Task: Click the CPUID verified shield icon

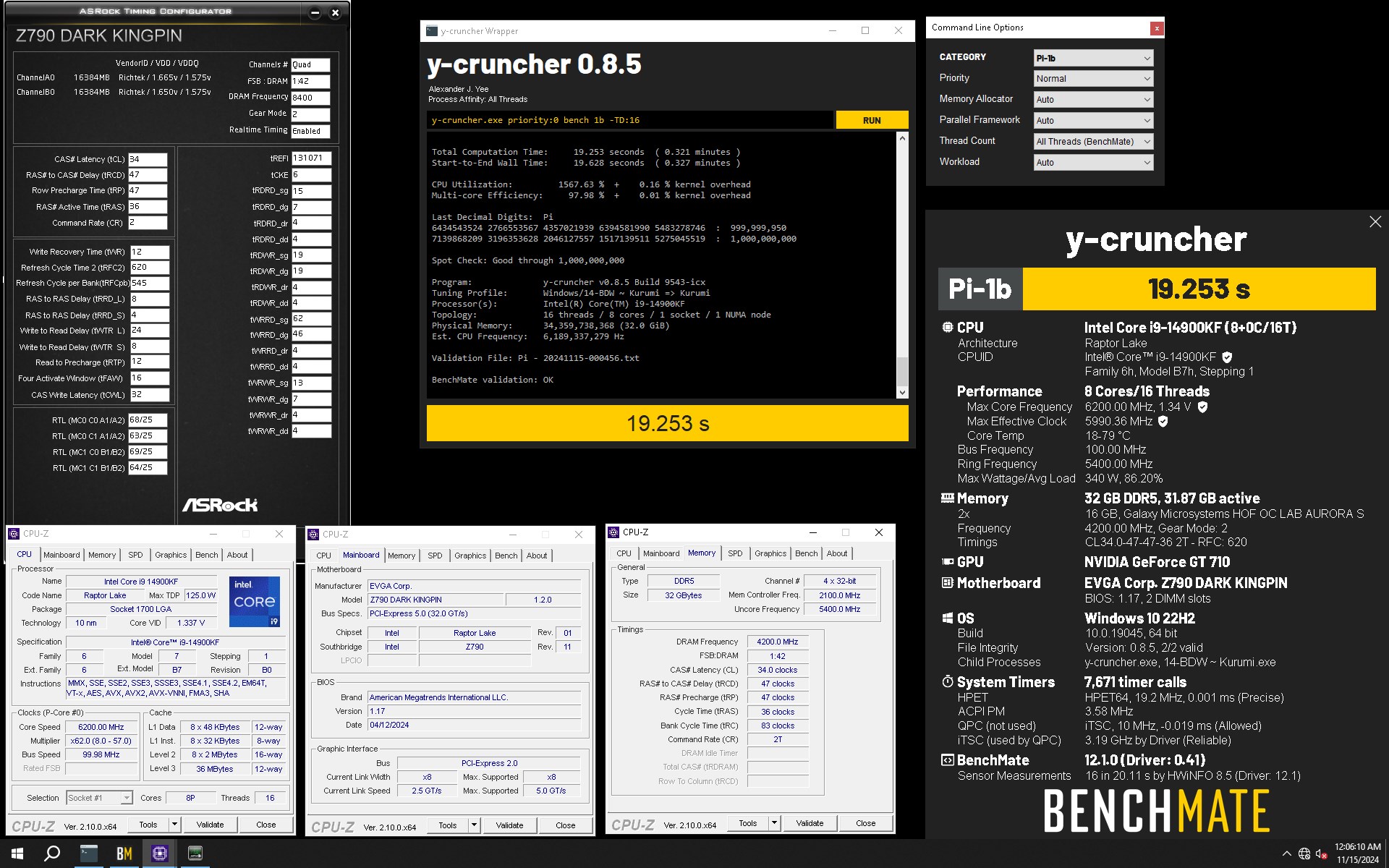Action: coord(1227,357)
